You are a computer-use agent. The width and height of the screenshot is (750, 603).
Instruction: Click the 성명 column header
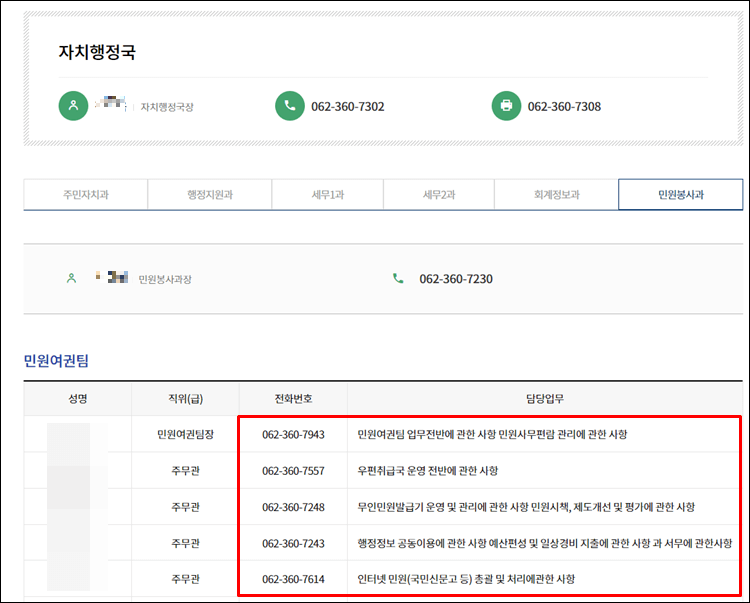77,399
